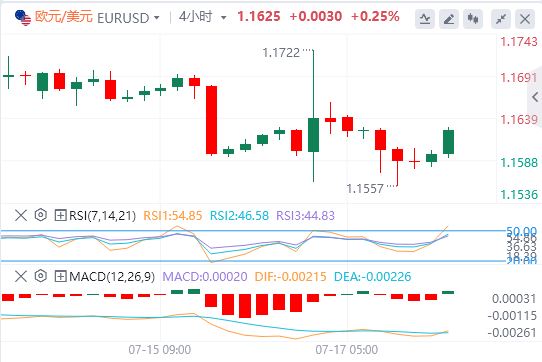Click the MACD(12,26,9) indicator label

pyautogui.click(x=112, y=276)
